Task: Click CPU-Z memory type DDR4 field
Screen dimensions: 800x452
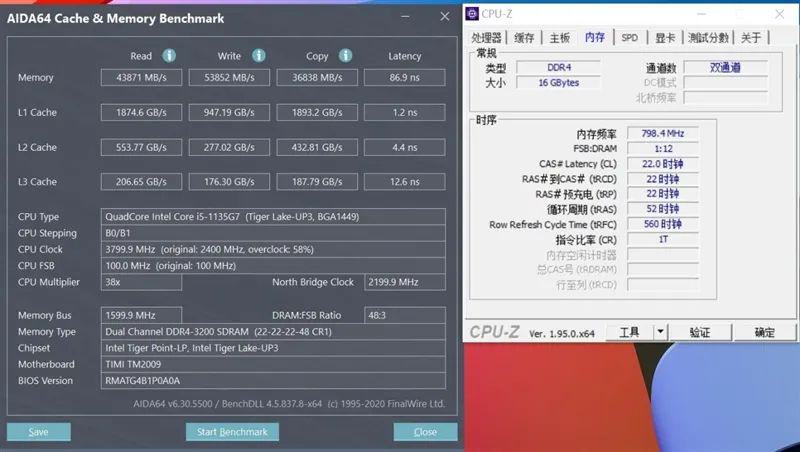Action: coord(559,67)
